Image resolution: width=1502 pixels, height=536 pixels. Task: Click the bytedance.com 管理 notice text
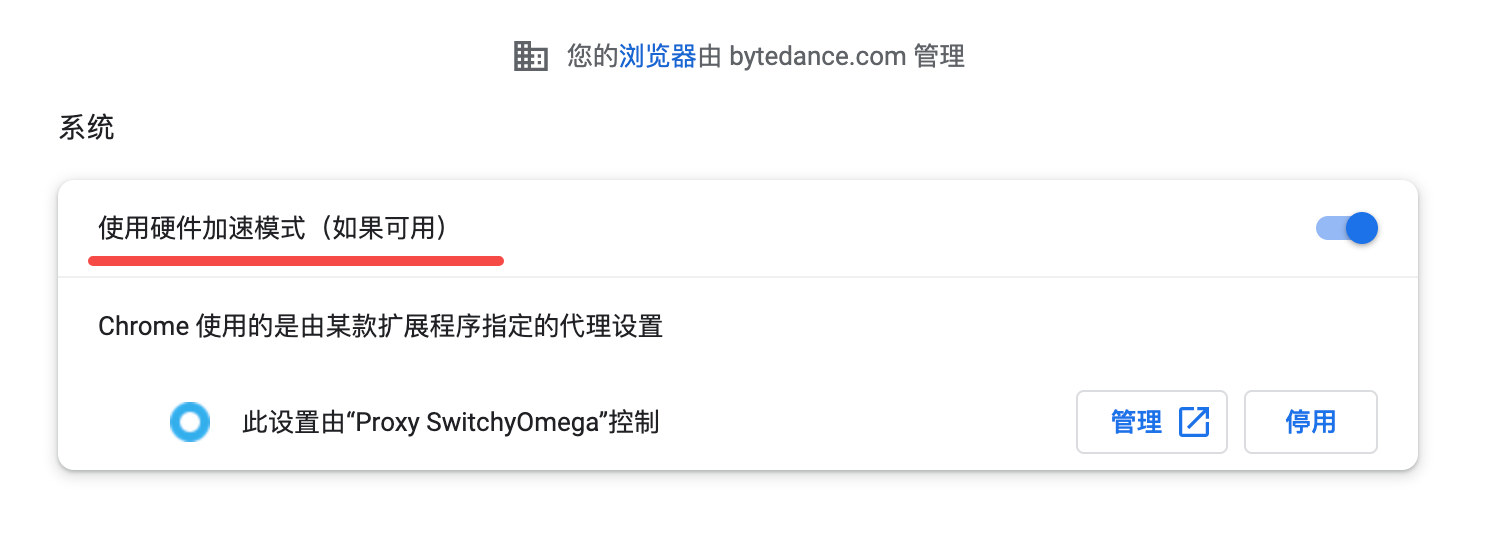pyautogui.click(x=846, y=56)
